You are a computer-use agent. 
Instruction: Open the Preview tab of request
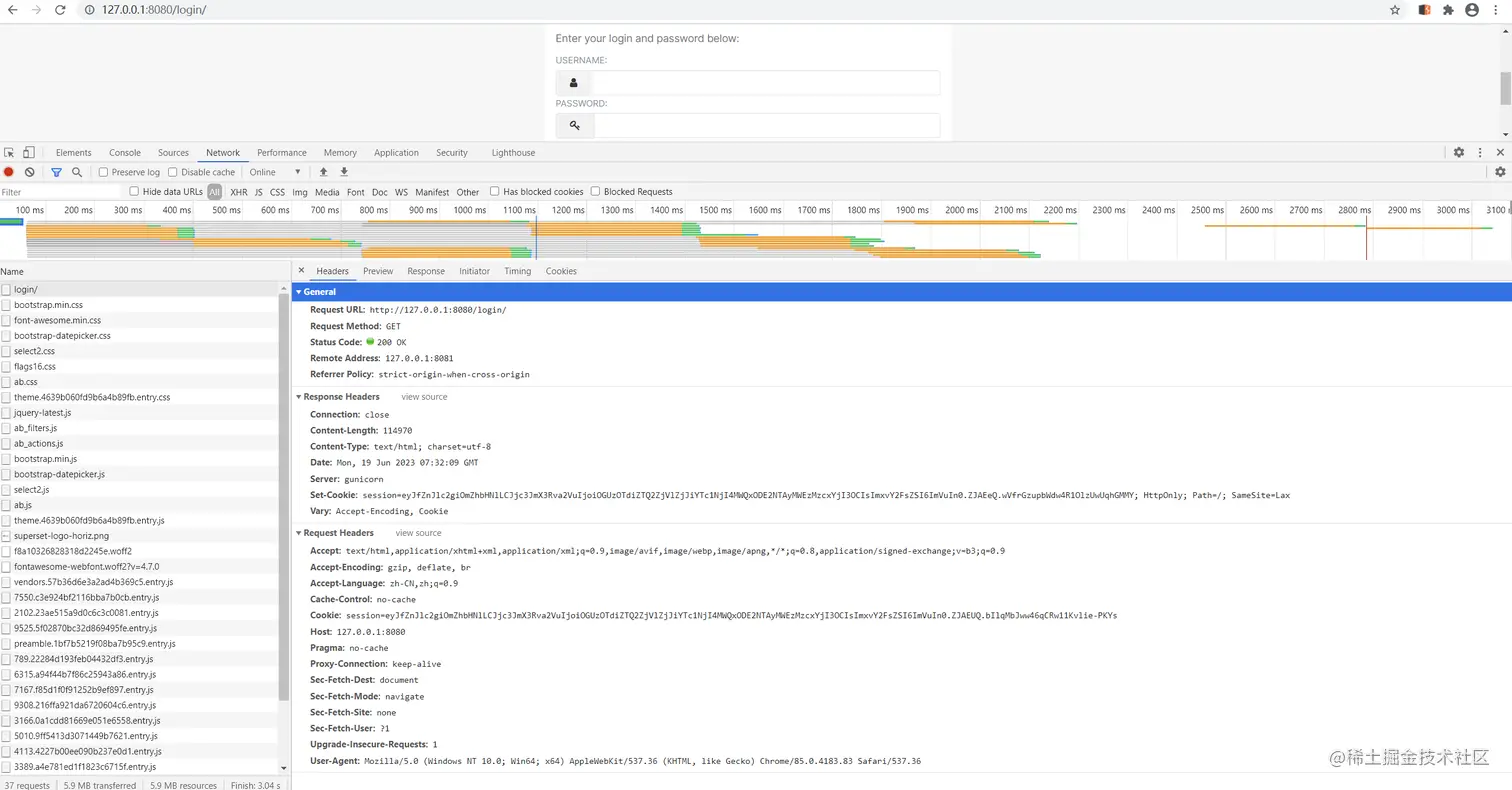378,271
